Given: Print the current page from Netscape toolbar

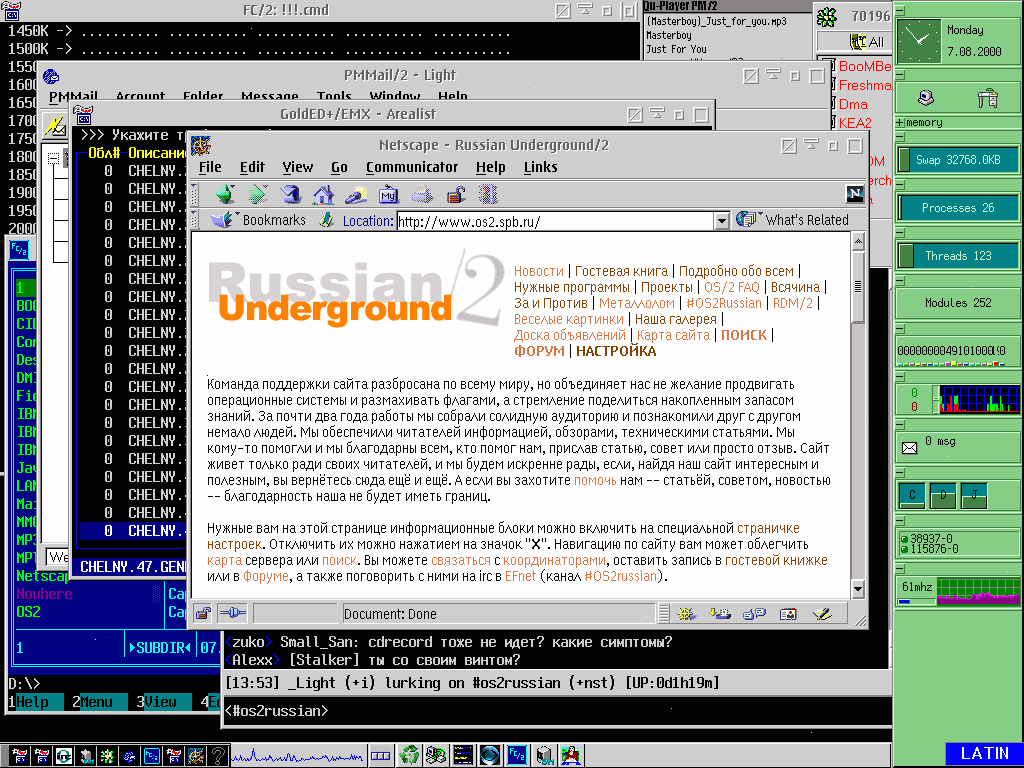Looking at the screenshot, I should click(422, 195).
